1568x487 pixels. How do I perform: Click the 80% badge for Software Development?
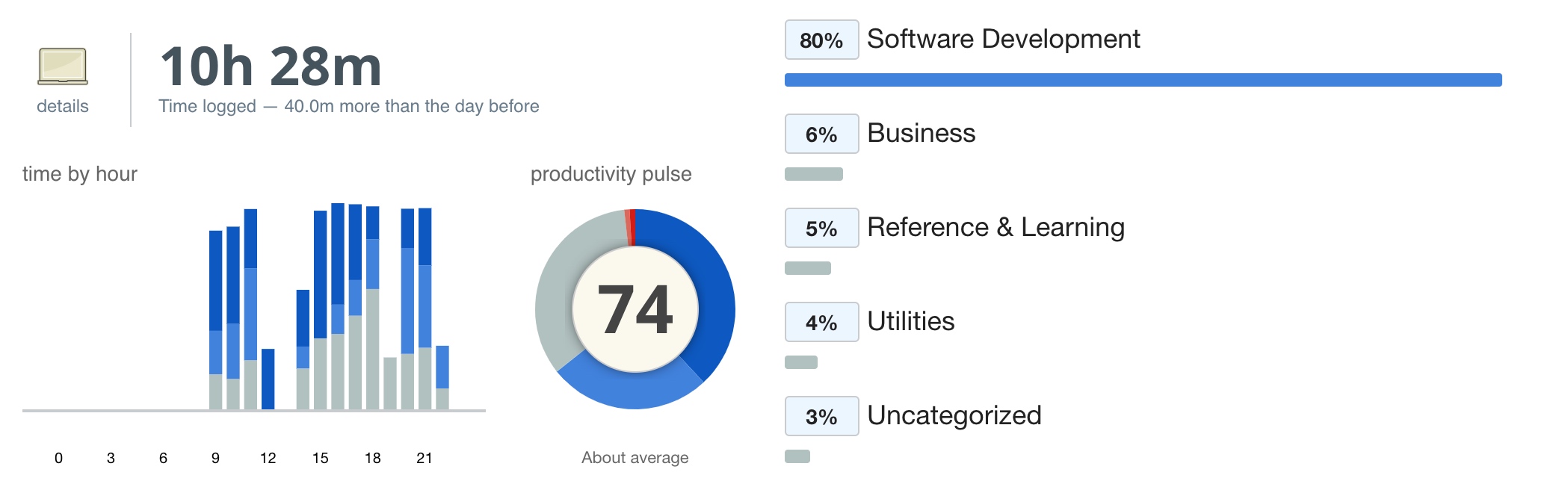click(x=821, y=40)
